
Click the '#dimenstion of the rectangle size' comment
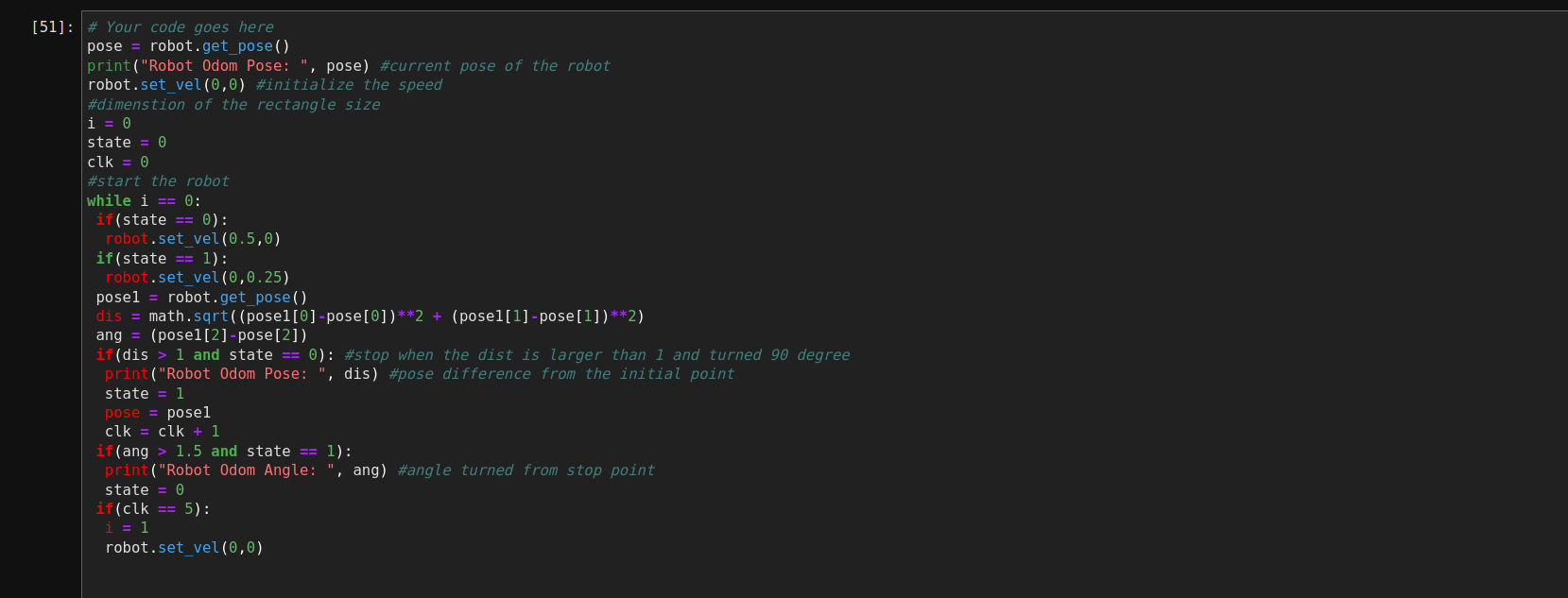[233, 105]
